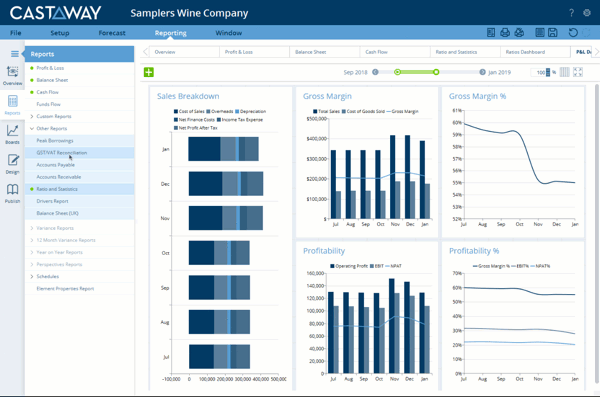Image resolution: width=600 pixels, height=397 pixels.
Task: Open the Cash Flow report in the sidebar
Action: pyautogui.click(x=80, y=92)
